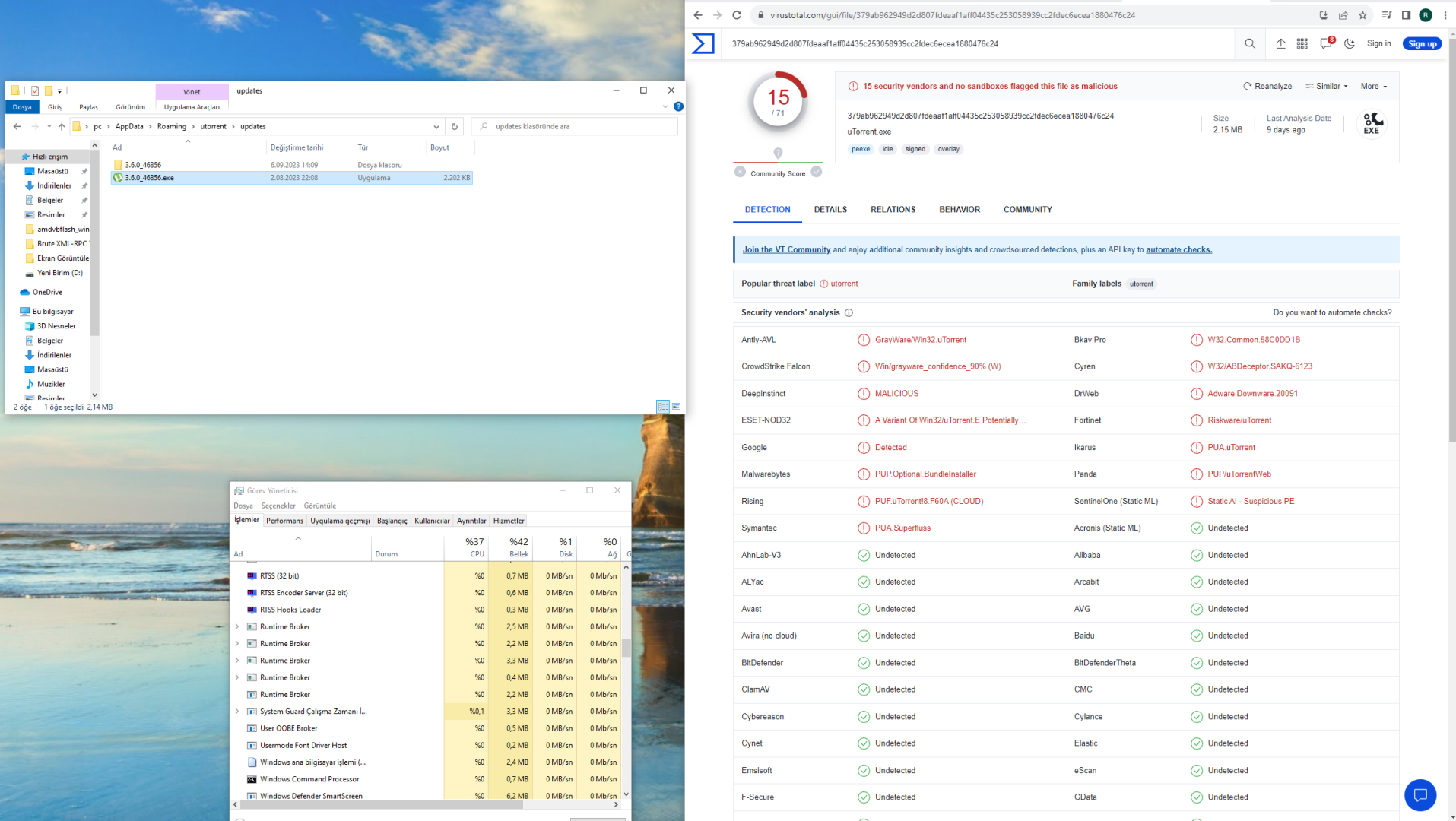Click the updates folder search box
The width and height of the screenshot is (1456, 821).
tap(575, 126)
